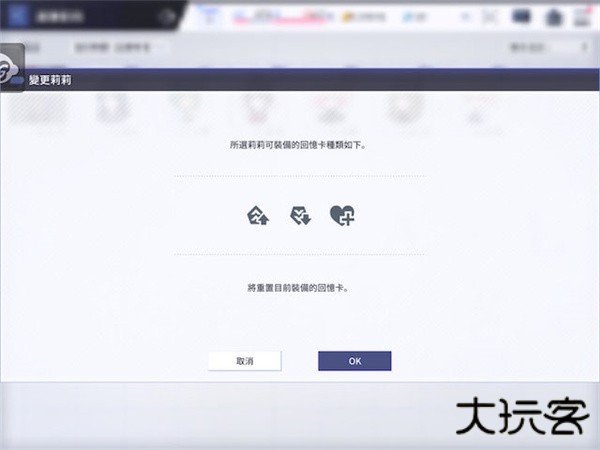This screenshot has width=600, height=450.
Task: Click the heart-plus recovery card icon
Action: click(342, 216)
